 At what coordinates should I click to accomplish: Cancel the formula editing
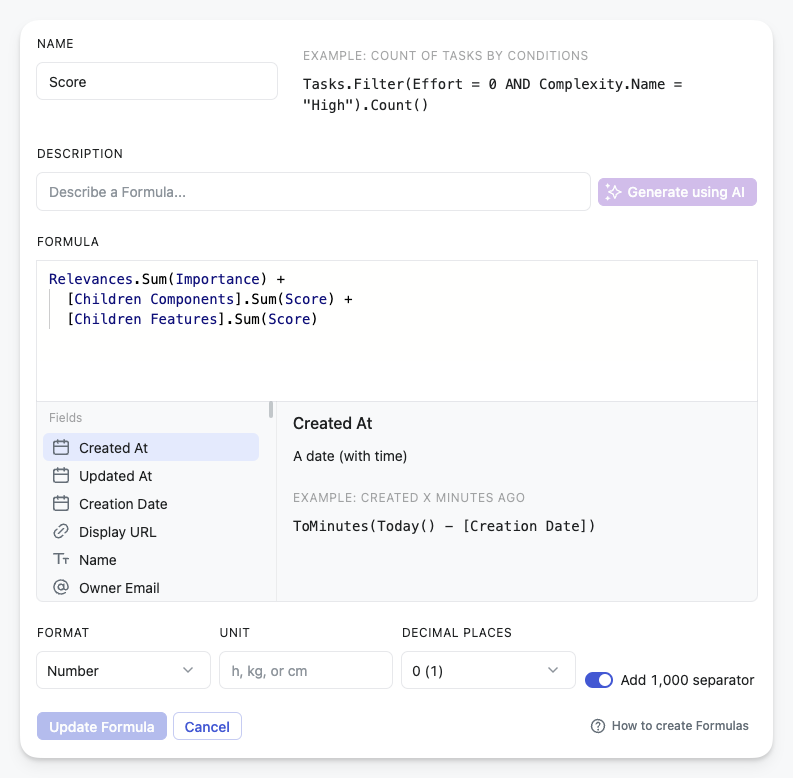point(207,726)
